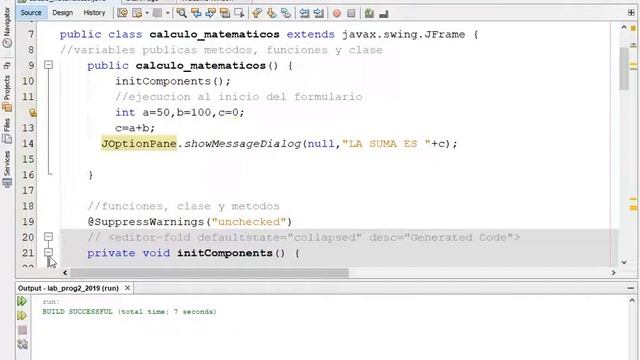
Task: Click the editor horizontal scrollbar thumb
Action: 209,273
